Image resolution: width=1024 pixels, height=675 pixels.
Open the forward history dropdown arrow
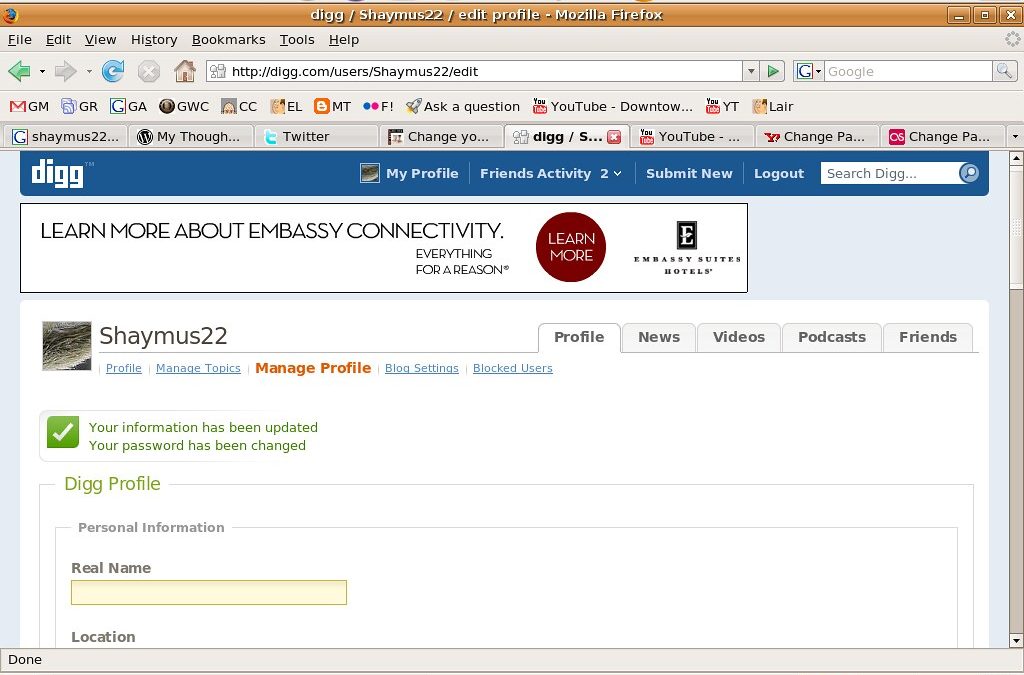89,71
